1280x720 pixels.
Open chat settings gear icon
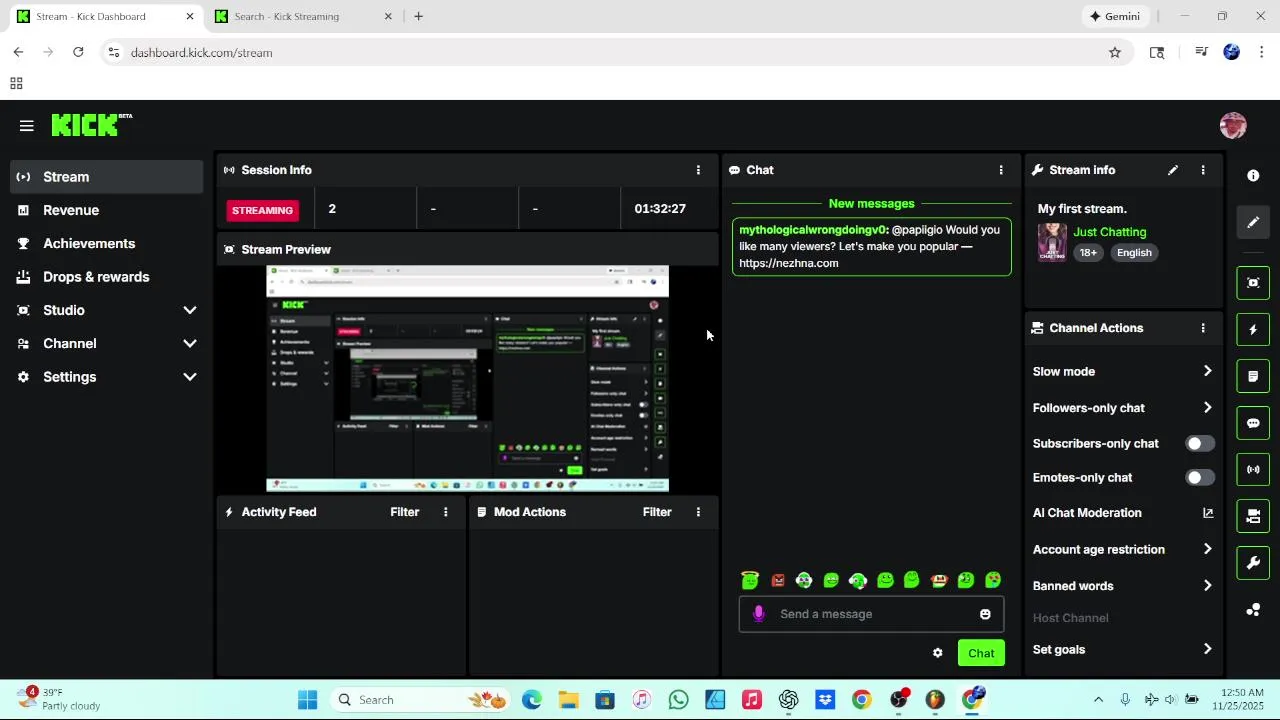937,653
